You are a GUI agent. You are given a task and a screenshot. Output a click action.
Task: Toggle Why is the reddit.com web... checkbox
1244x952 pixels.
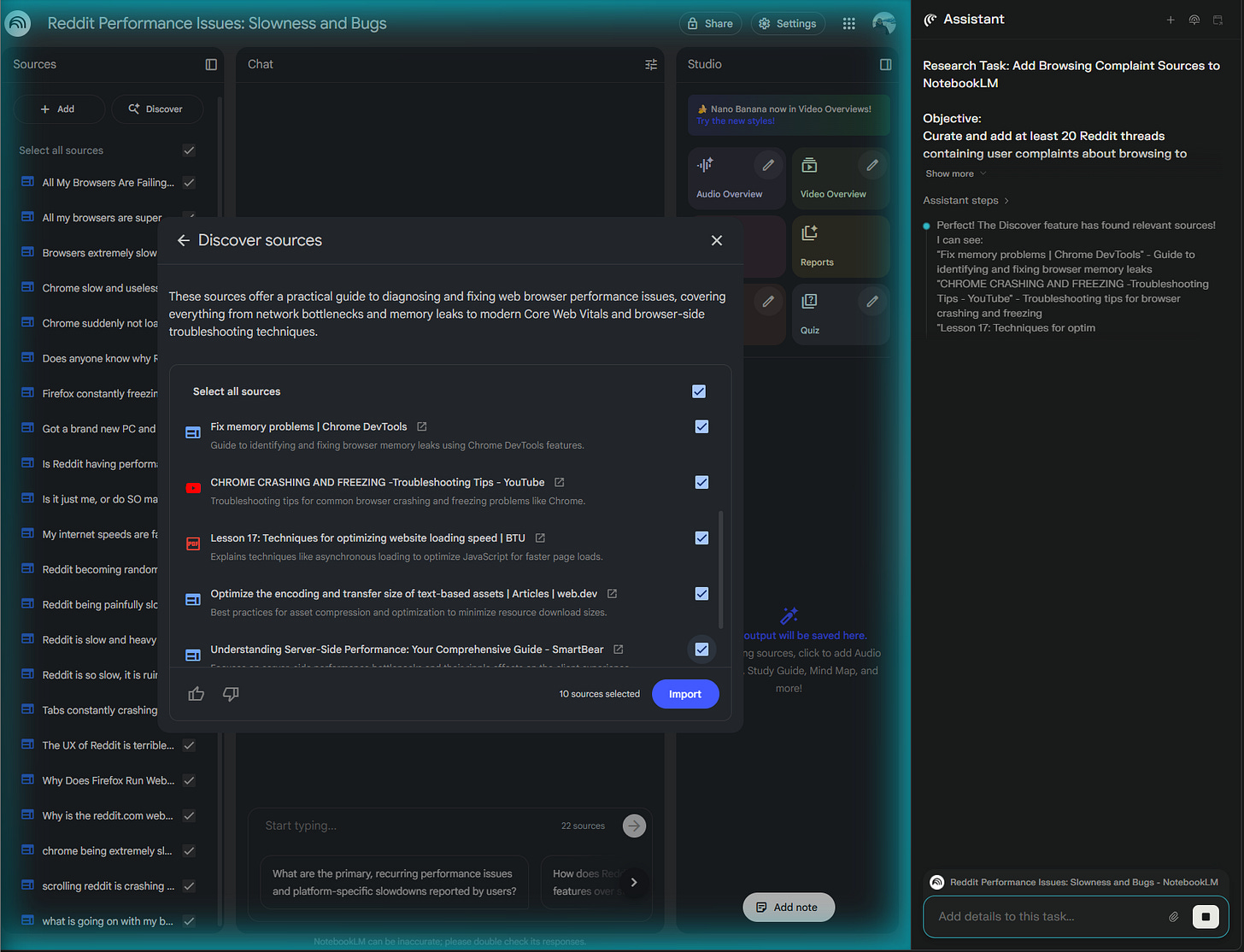coord(189,815)
